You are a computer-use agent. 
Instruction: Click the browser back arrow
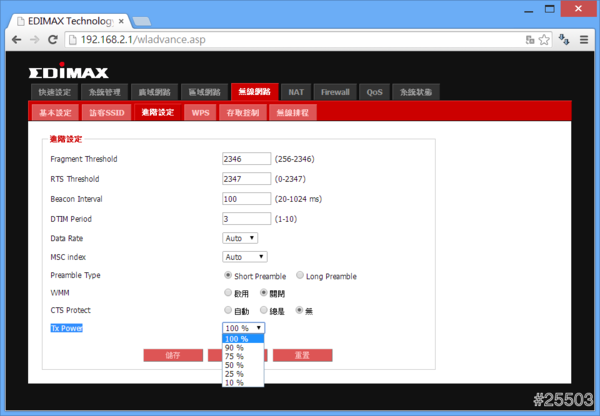click(x=13, y=39)
